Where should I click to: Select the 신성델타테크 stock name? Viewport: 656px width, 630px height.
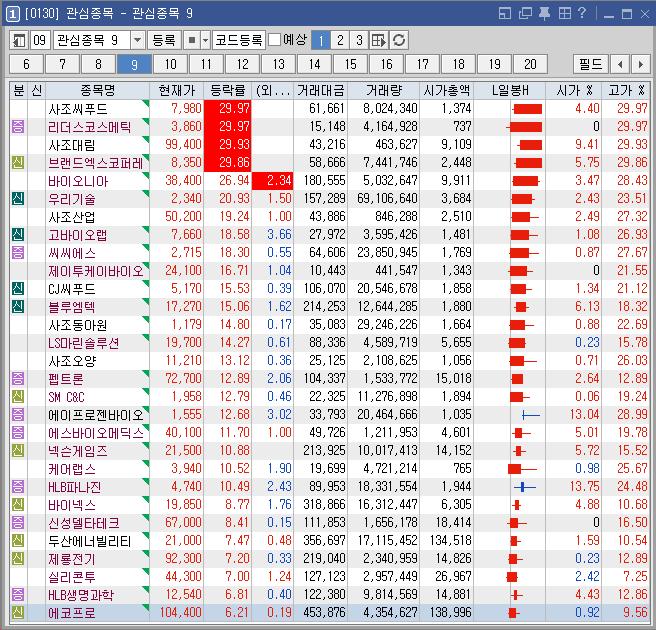pos(84,523)
